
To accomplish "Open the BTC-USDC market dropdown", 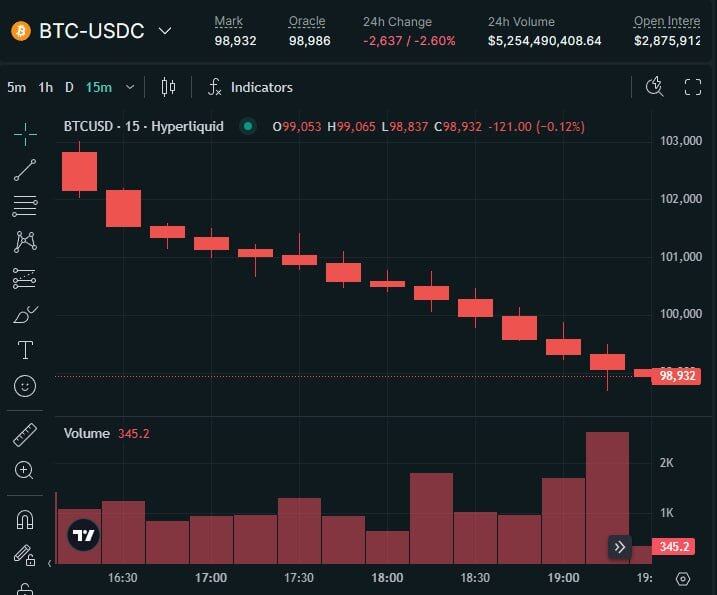I will [165, 31].
